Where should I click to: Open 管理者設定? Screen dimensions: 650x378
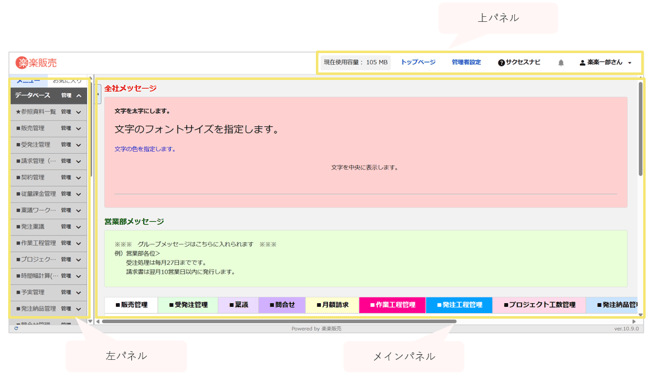tap(466, 62)
